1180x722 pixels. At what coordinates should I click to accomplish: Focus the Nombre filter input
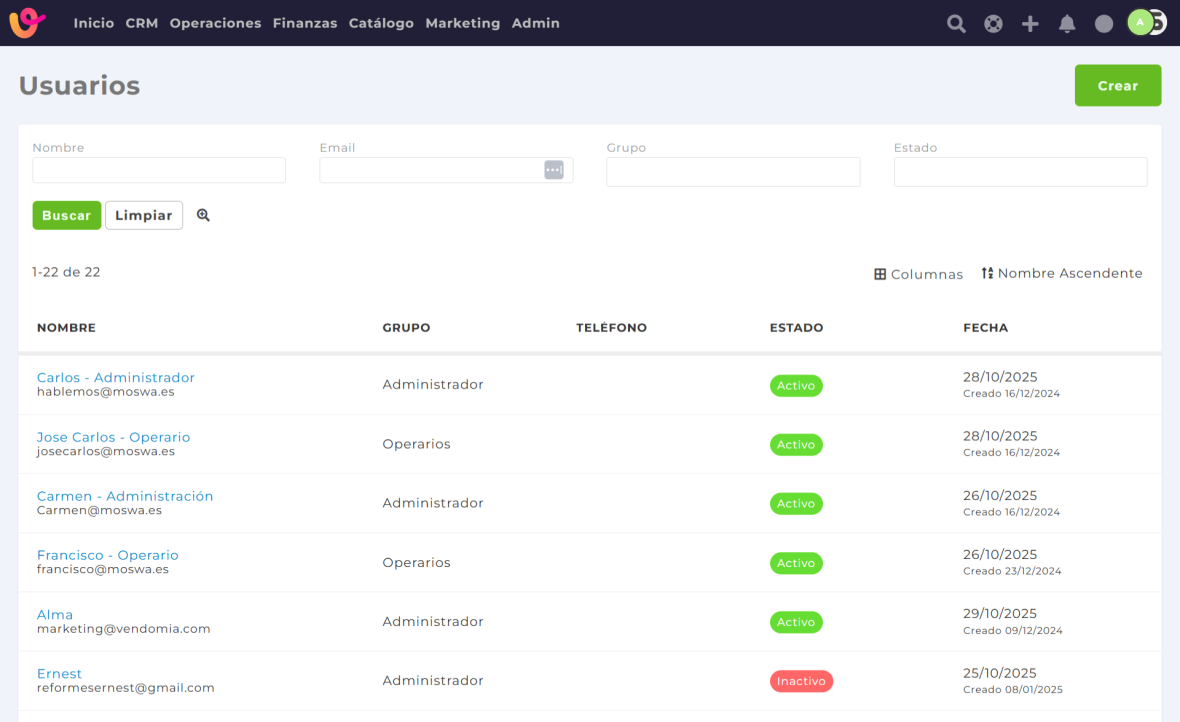coord(159,171)
